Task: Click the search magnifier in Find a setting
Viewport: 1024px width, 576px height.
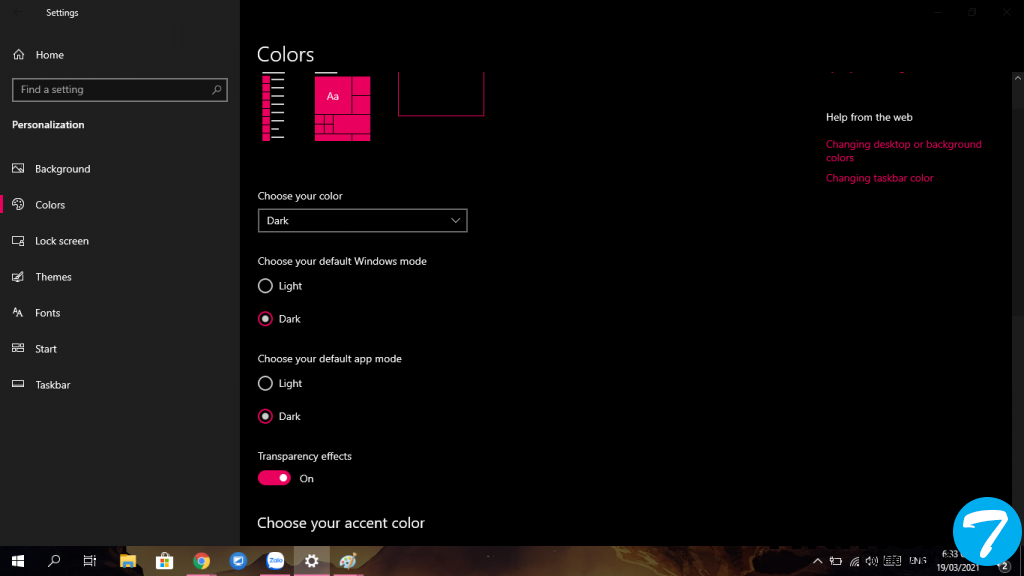Action: pyautogui.click(x=216, y=90)
